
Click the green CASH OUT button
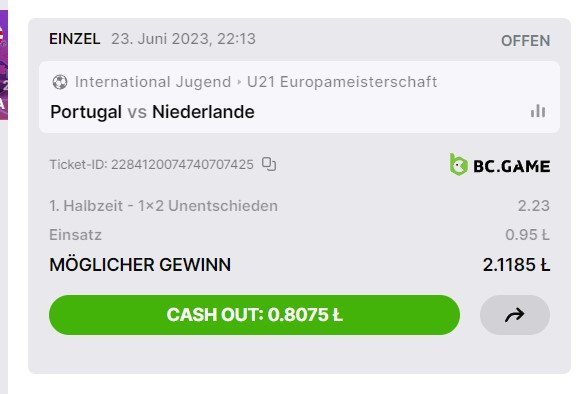pos(254,315)
